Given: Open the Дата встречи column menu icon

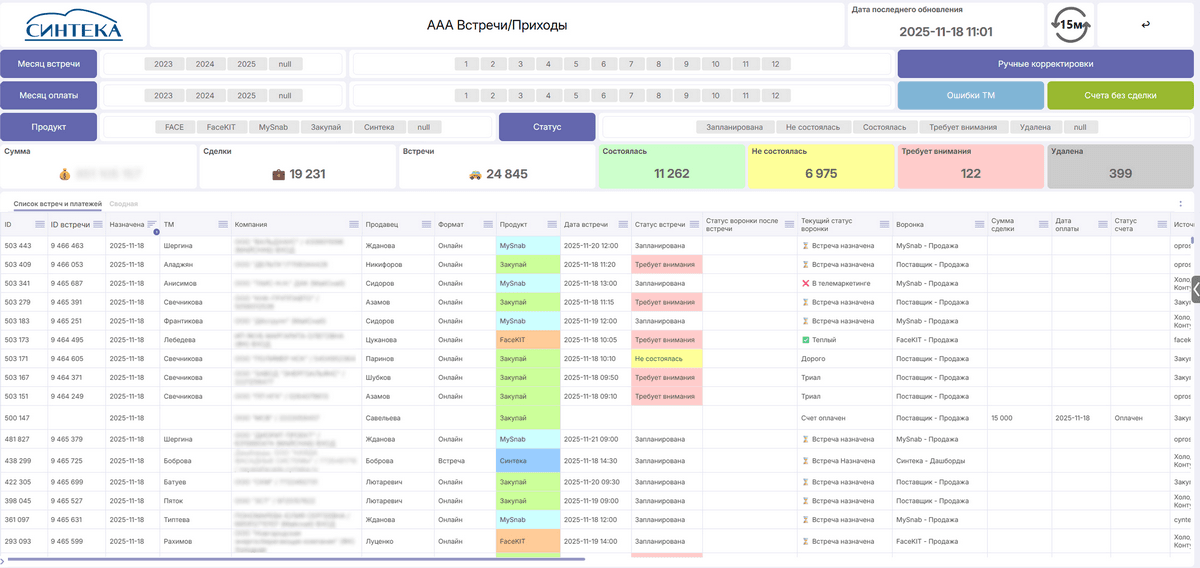Looking at the screenshot, I should point(623,224).
